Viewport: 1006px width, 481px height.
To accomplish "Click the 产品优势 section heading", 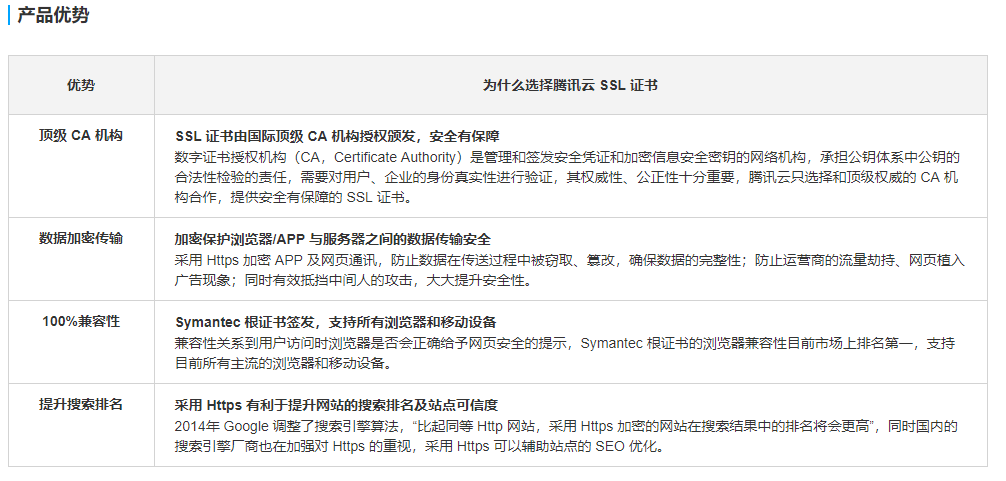I will pyautogui.click(x=53, y=15).
